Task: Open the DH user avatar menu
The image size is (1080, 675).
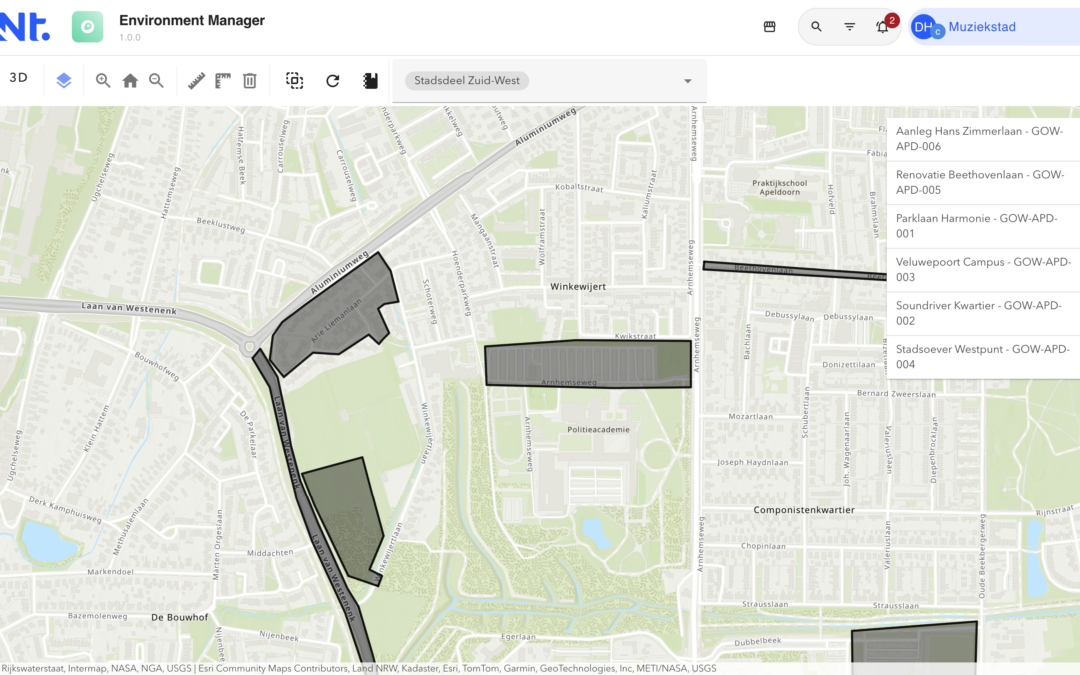Action: [924, 27]
